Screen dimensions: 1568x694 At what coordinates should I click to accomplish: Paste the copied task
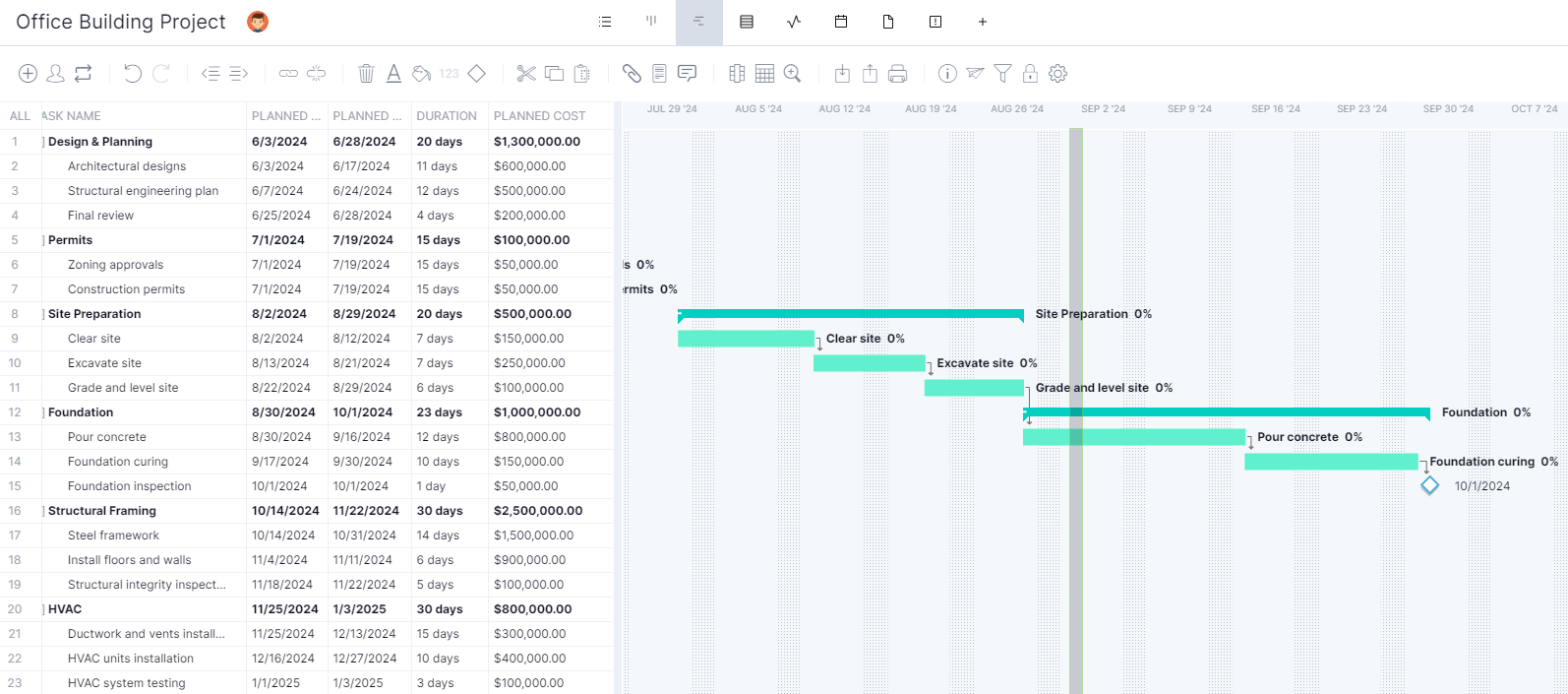pos(582,73)
